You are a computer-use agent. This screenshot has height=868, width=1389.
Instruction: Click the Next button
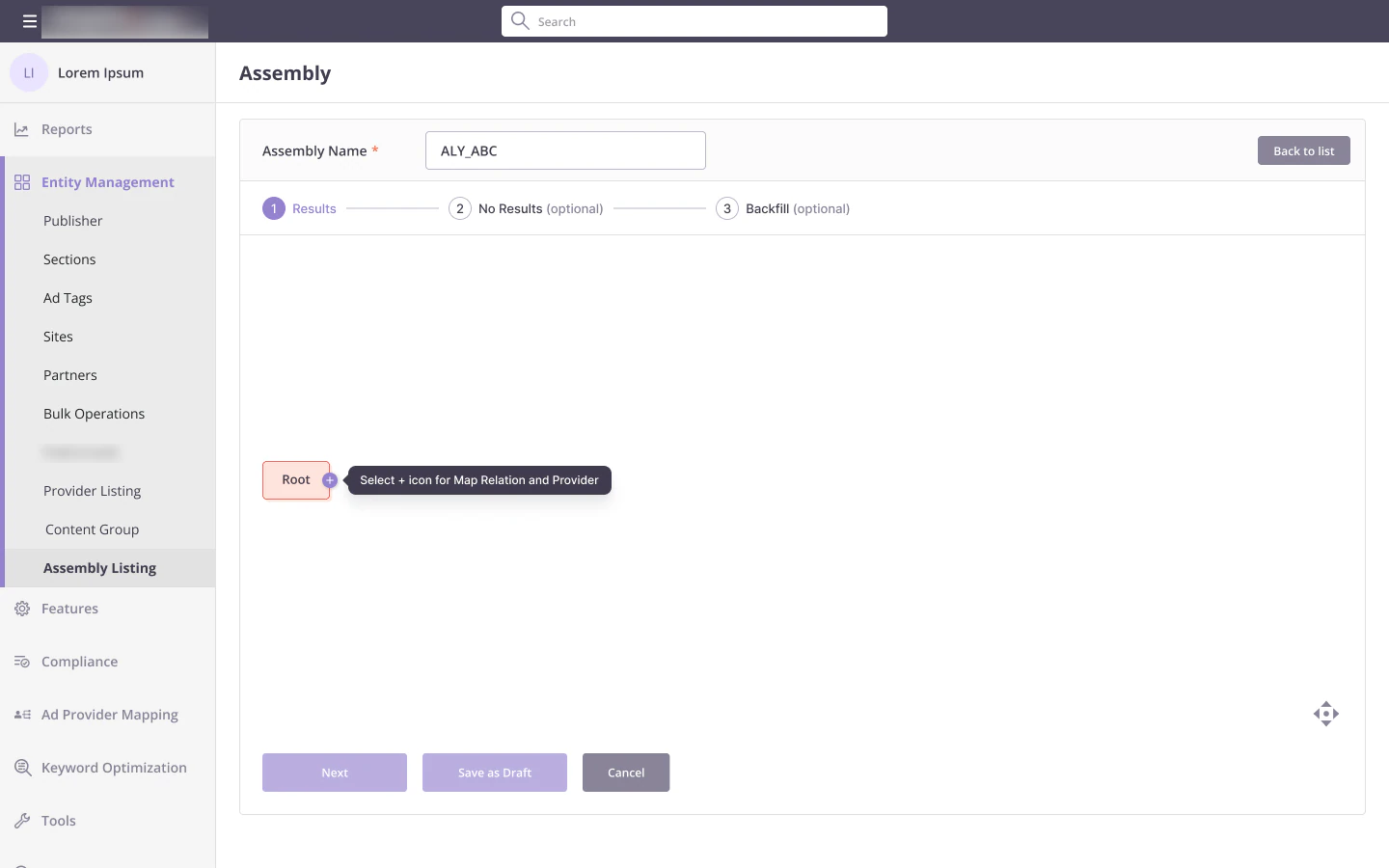(x=335, y=773)
